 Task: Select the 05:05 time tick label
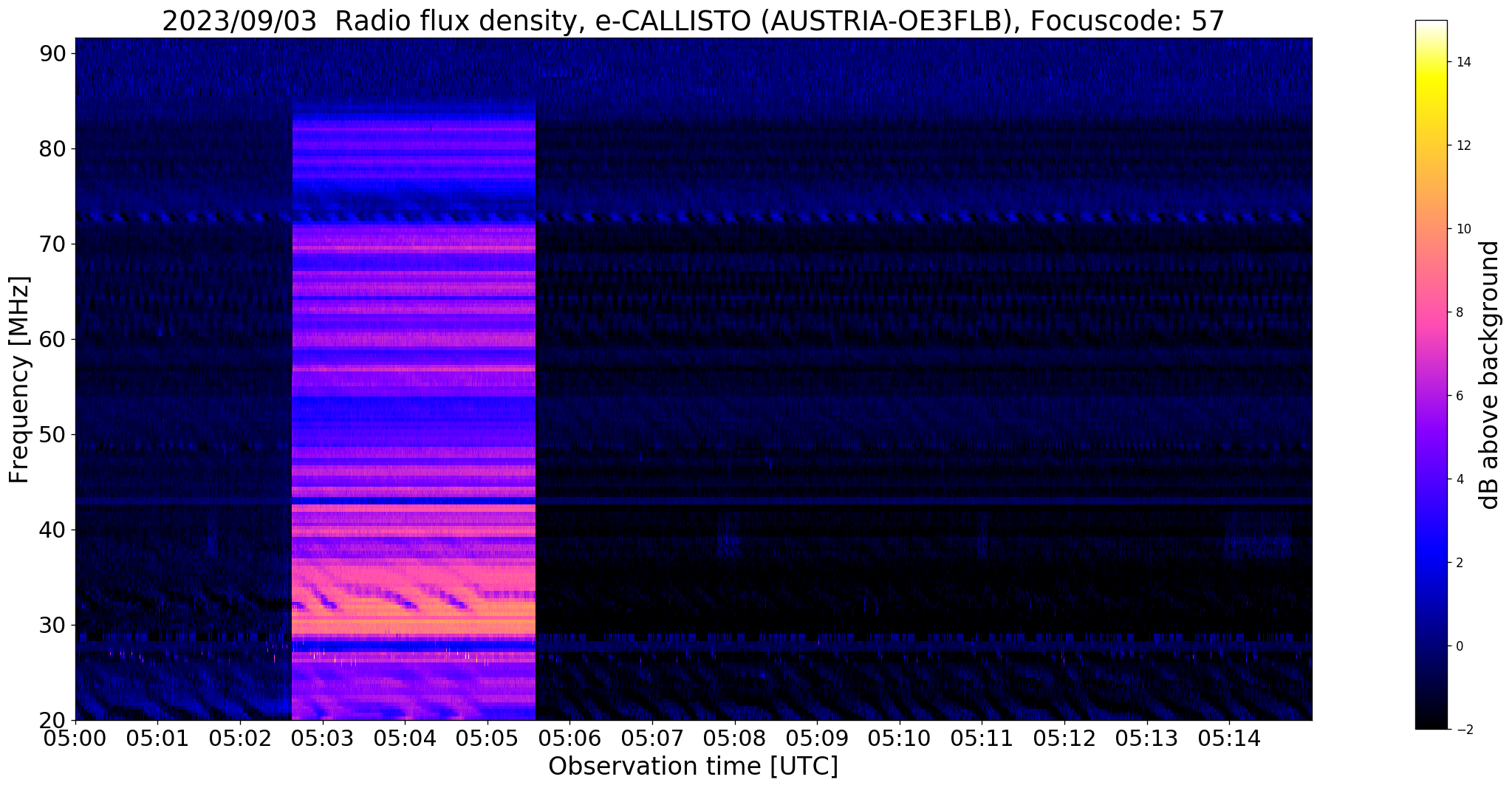pos(487,738)
